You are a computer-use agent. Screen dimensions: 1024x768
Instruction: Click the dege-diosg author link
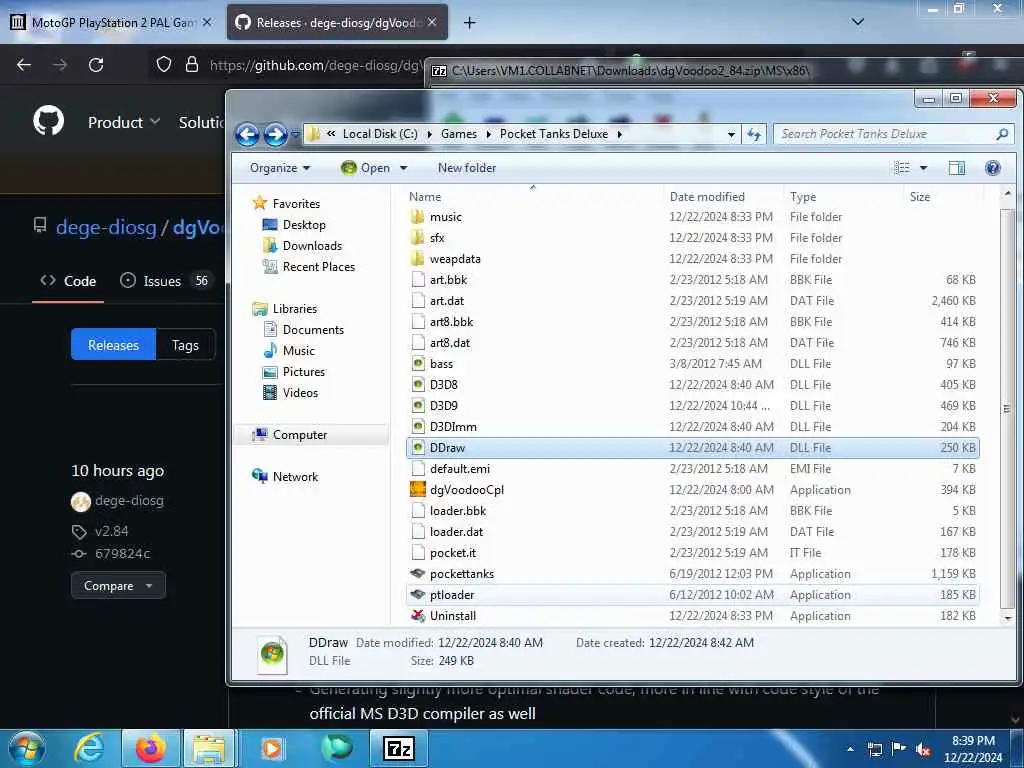129,501
